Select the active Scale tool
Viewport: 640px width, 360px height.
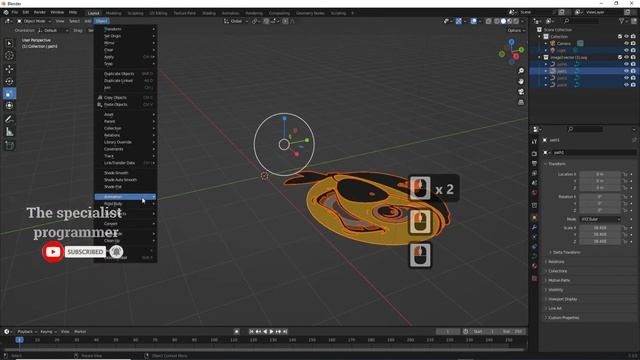point(9,93)
